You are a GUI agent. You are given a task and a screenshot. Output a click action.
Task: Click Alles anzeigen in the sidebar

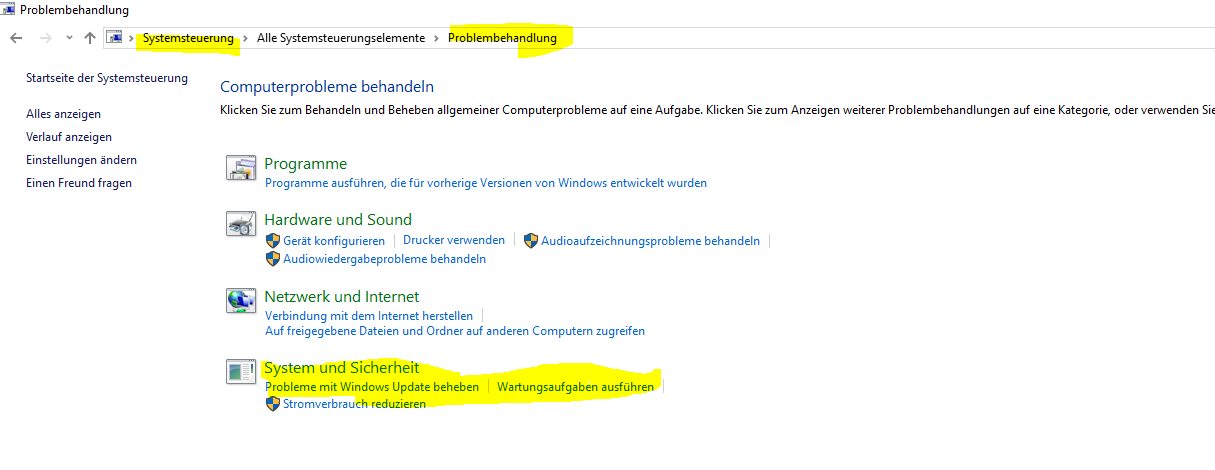pos(63,114)
